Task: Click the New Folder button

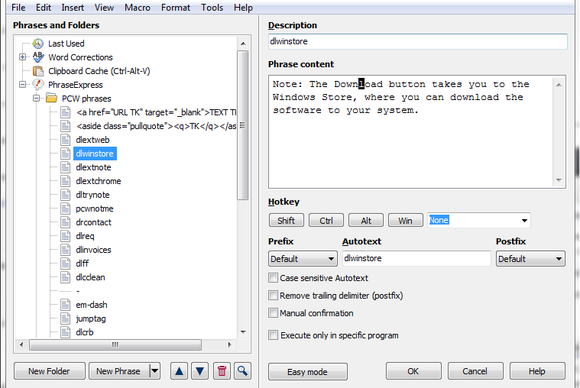Action: (x=50, y=371)
